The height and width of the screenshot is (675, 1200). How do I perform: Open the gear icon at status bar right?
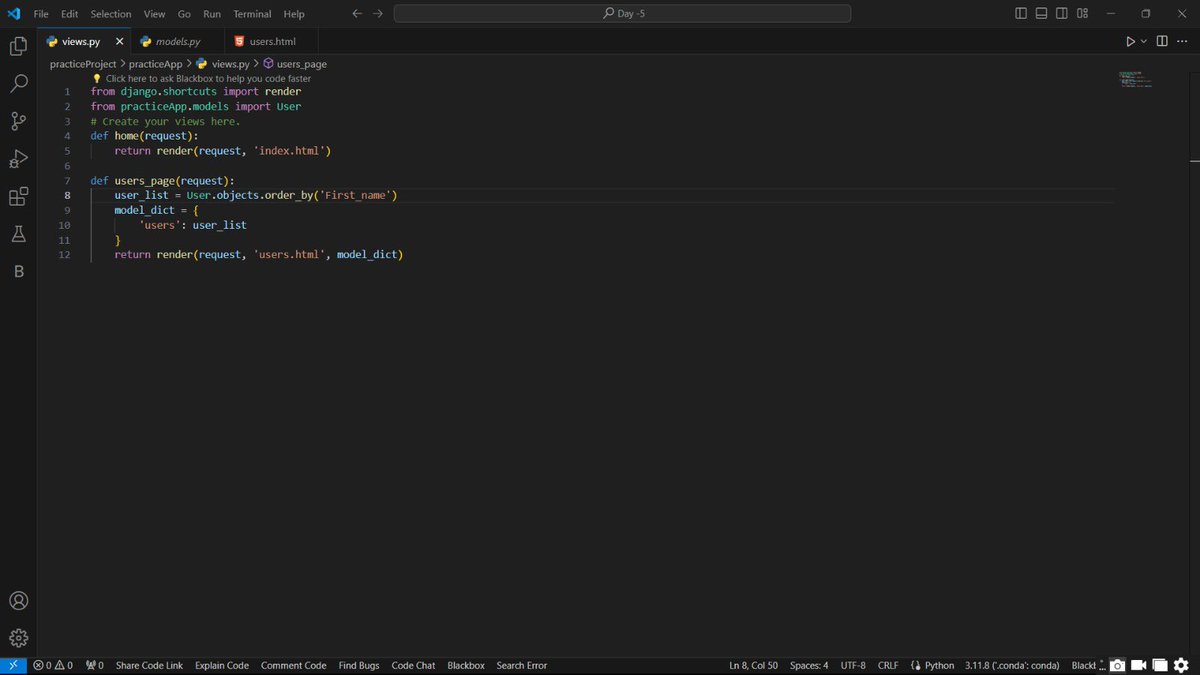(1180, 666)
